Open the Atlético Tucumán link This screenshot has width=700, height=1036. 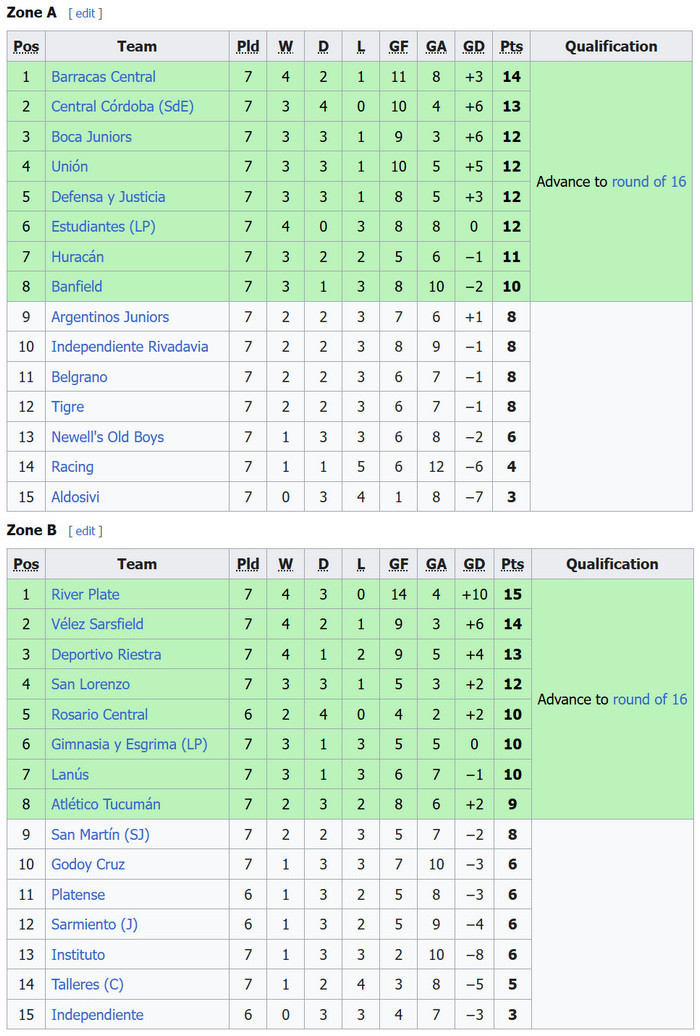point(106,805)
